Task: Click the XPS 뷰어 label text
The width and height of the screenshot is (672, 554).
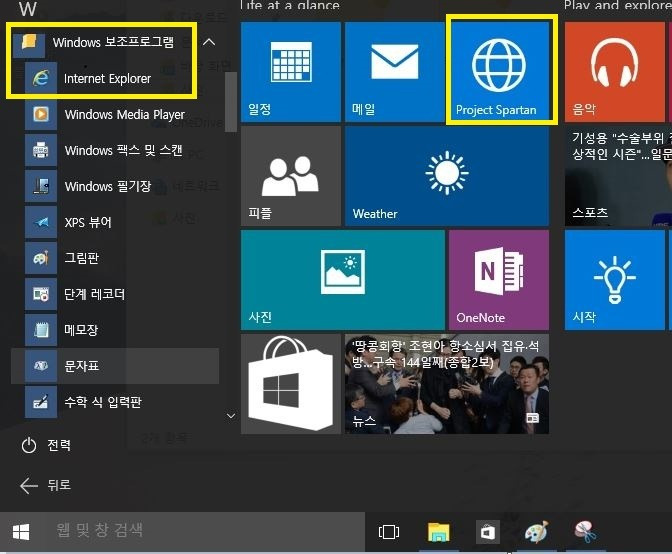Action: pyautogui.click(x=88, y=222)
